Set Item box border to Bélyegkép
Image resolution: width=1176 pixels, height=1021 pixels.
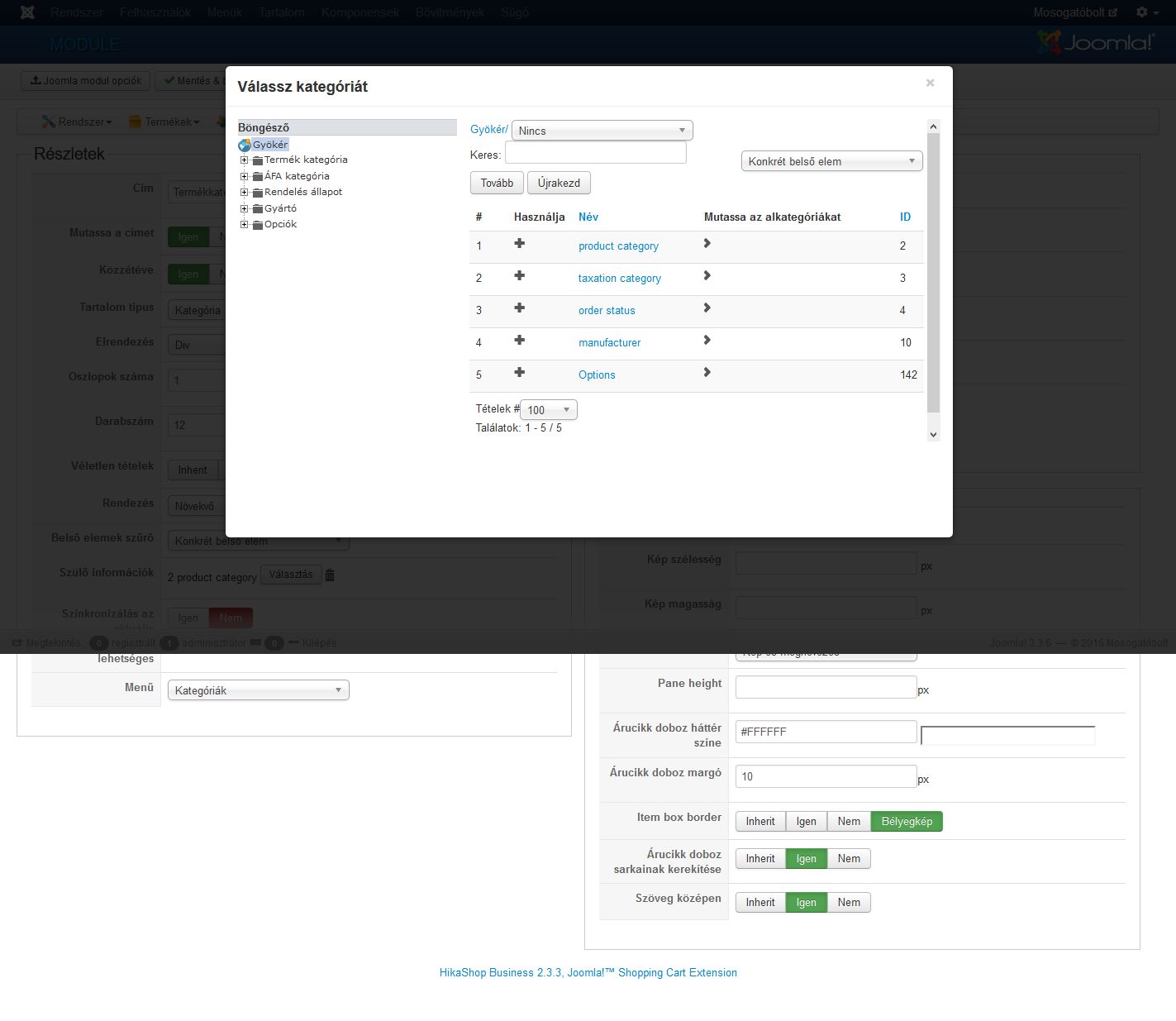click(x=907, y=821)
